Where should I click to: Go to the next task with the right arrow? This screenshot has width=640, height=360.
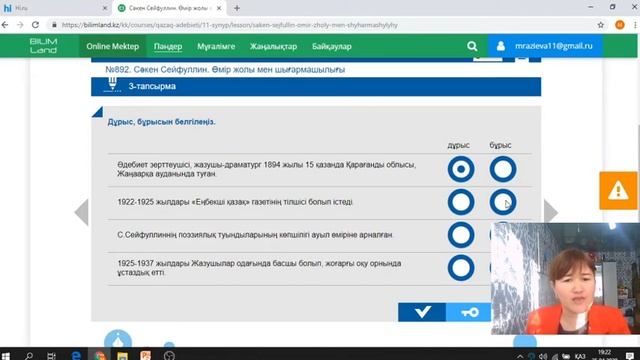pos(551,212)
